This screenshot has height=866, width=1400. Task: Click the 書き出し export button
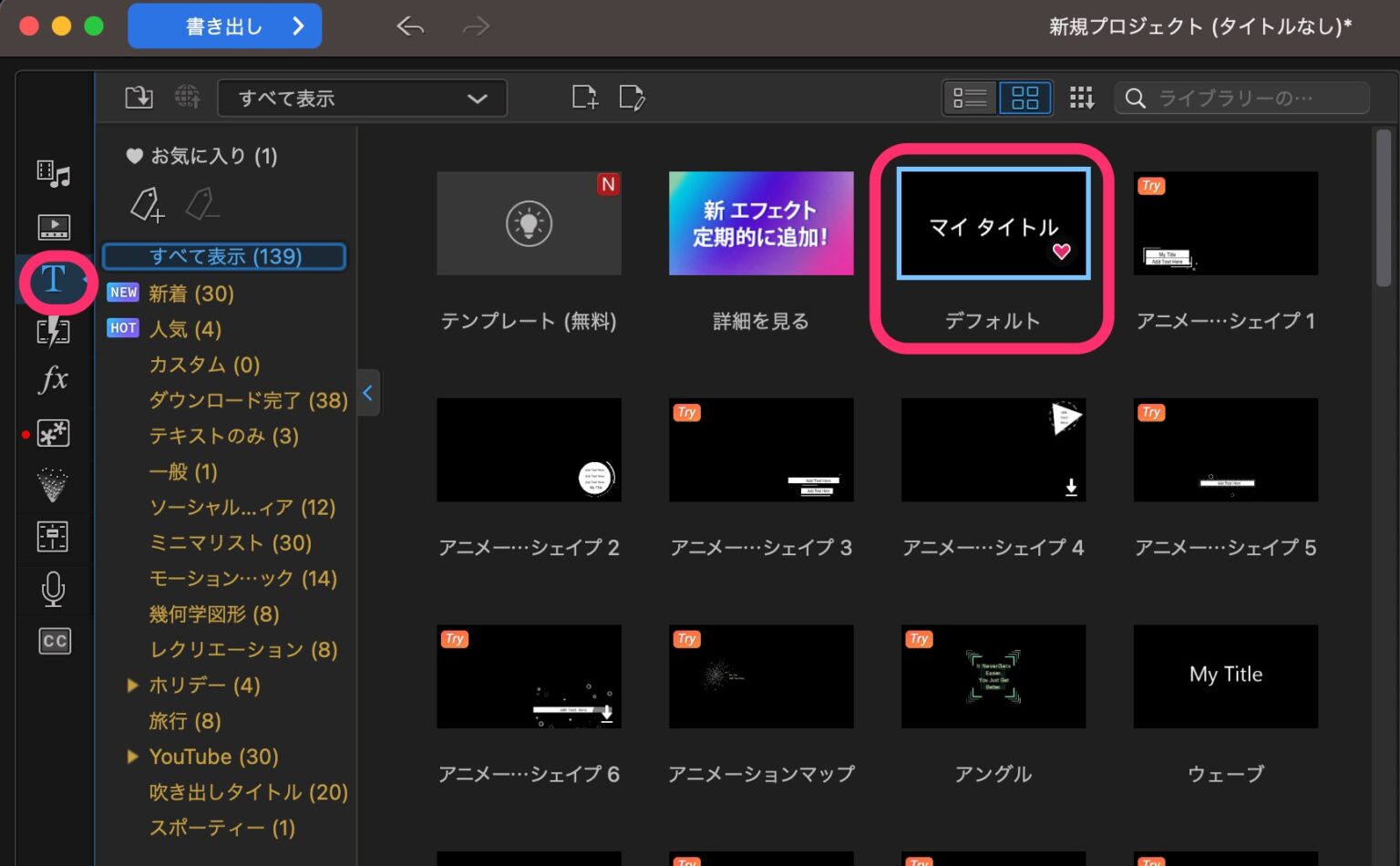(x=224, y=26)
